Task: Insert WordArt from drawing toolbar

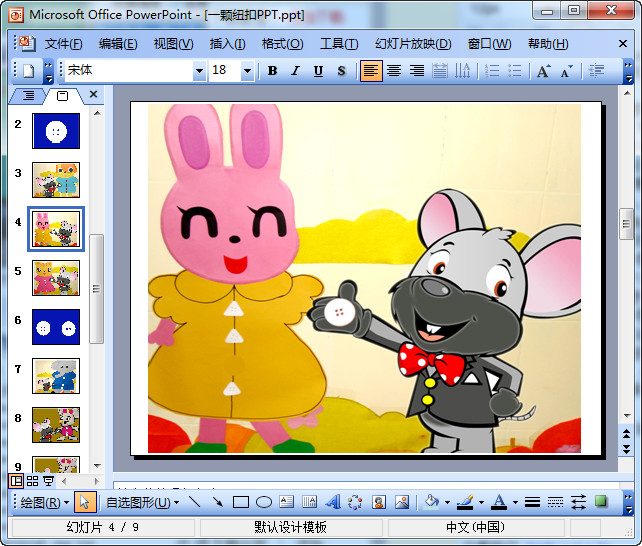Action: click(x=333, y=502)
